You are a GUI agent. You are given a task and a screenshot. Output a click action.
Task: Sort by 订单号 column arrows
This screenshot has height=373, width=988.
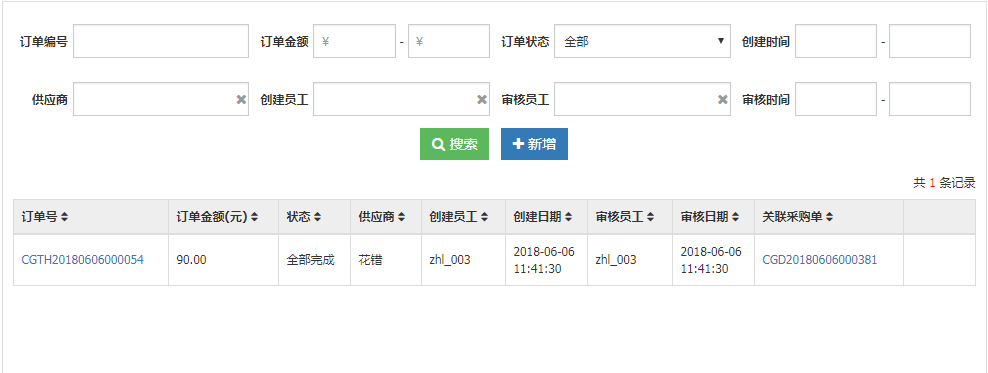pos(64,217)
